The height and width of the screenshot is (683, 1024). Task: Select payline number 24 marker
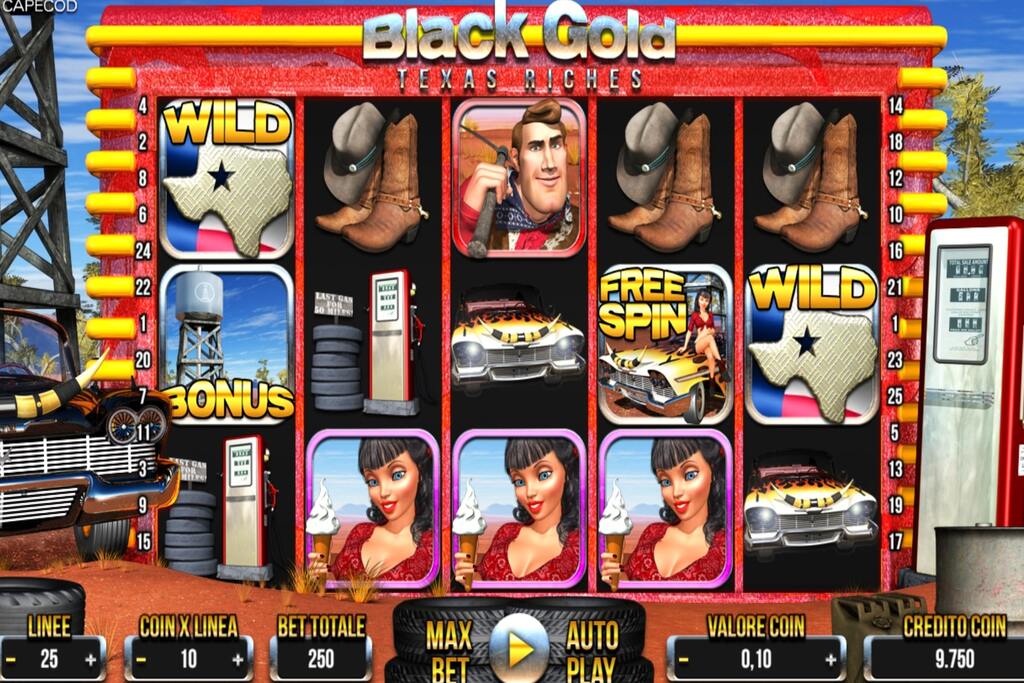[x=144, y=251]
